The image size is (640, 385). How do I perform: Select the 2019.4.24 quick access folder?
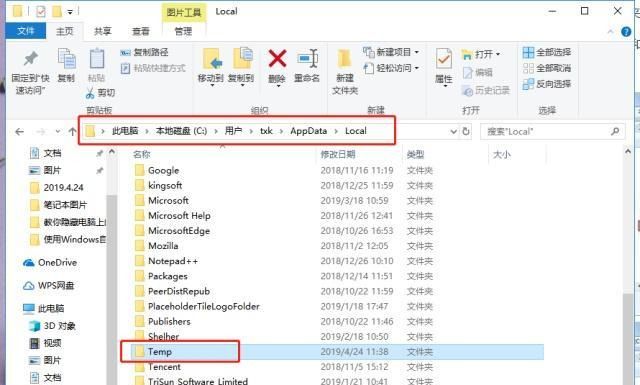click(57, 187)
